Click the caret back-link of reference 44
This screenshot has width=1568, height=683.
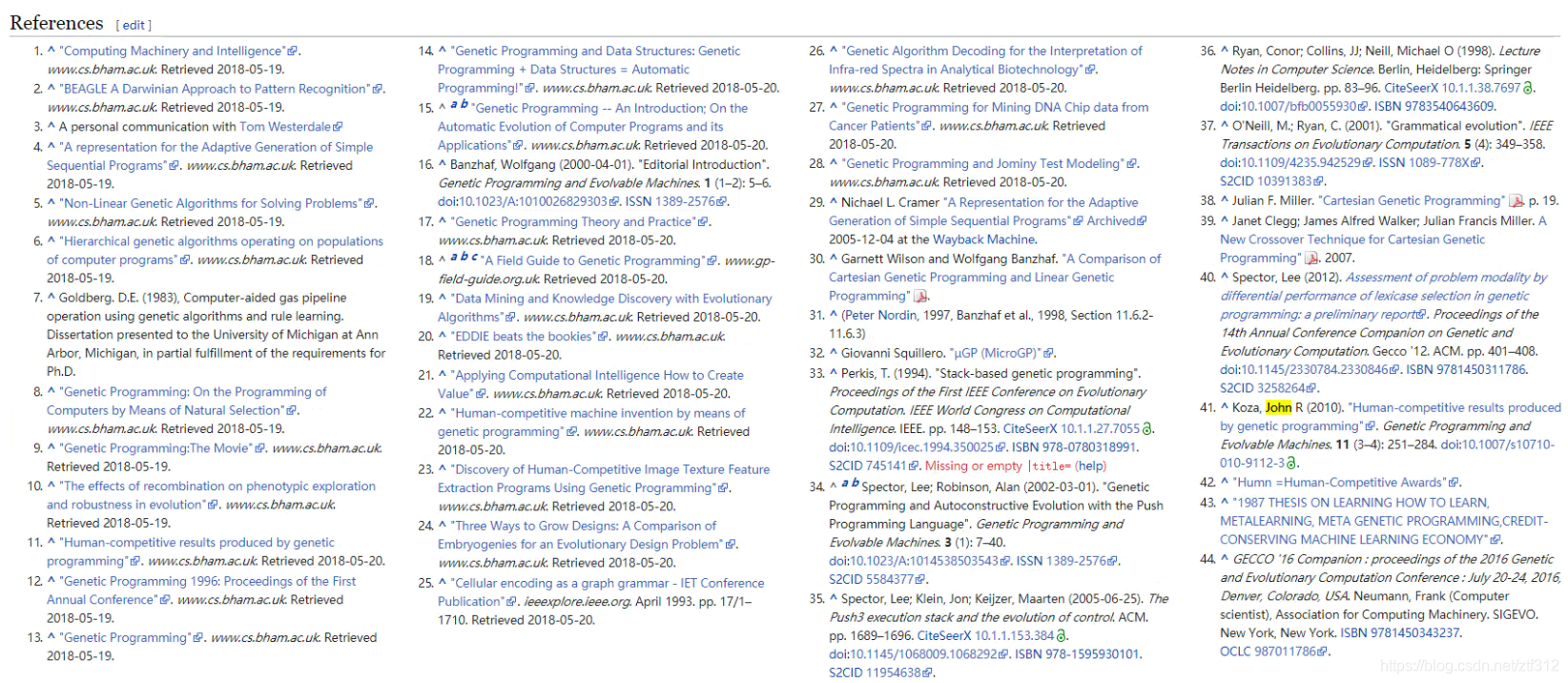[x=1225, y=559]
